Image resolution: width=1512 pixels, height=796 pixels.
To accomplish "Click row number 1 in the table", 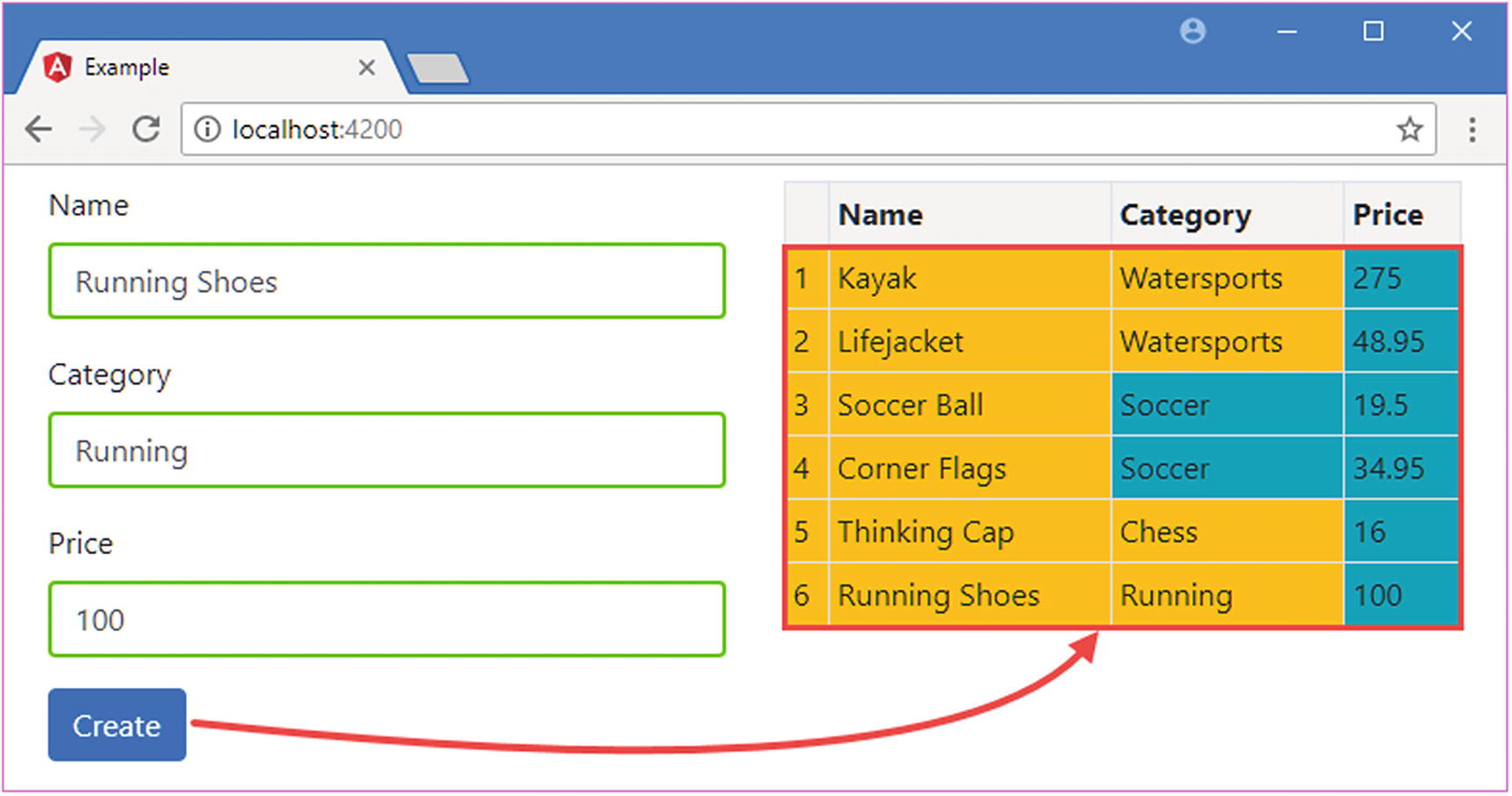I will pyautogui.click(x=807, y=278).
